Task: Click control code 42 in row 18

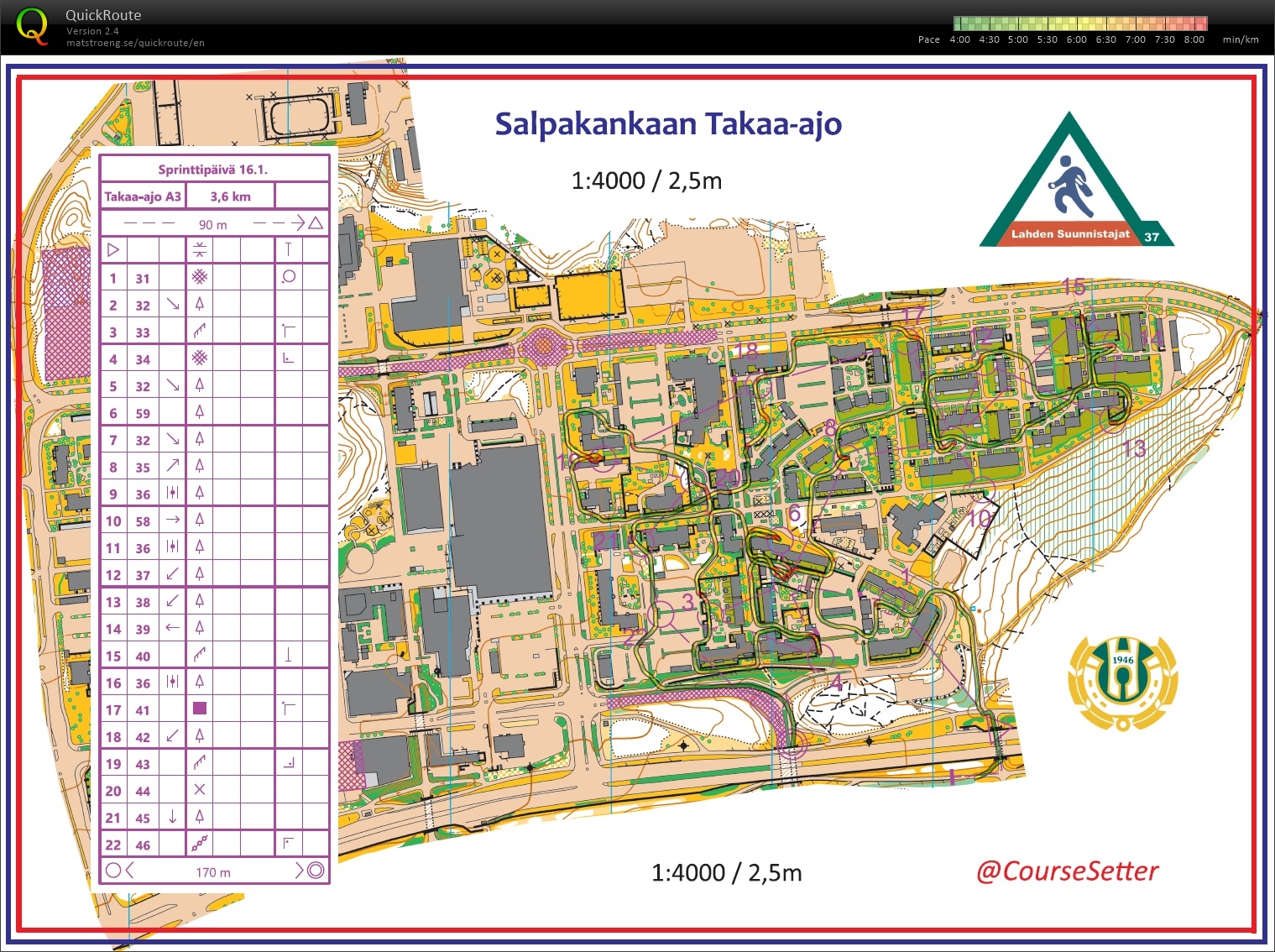Action: 143,737
